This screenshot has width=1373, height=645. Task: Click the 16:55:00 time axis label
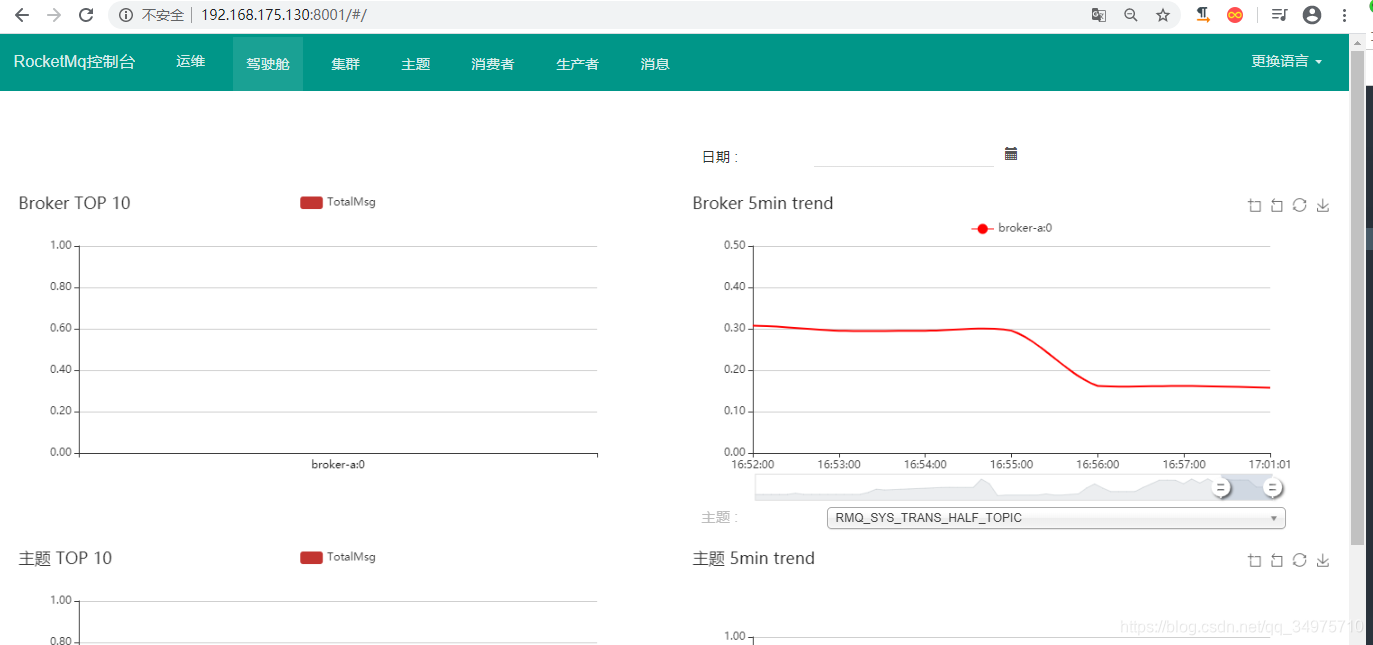pyautogui.click(x=1011, y=464)
